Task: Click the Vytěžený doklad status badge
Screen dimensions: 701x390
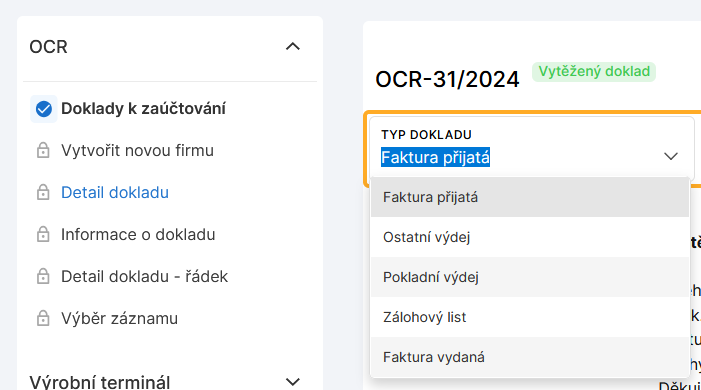Action: [594, 72]
